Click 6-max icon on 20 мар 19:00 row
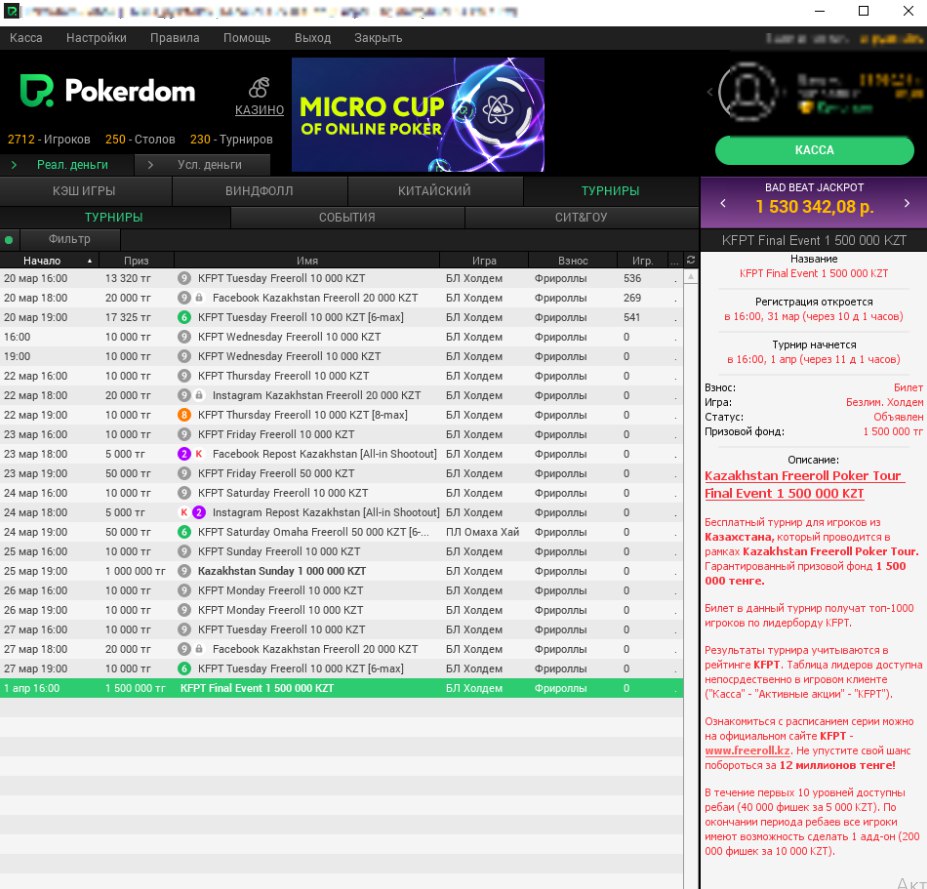 [184, 317]
